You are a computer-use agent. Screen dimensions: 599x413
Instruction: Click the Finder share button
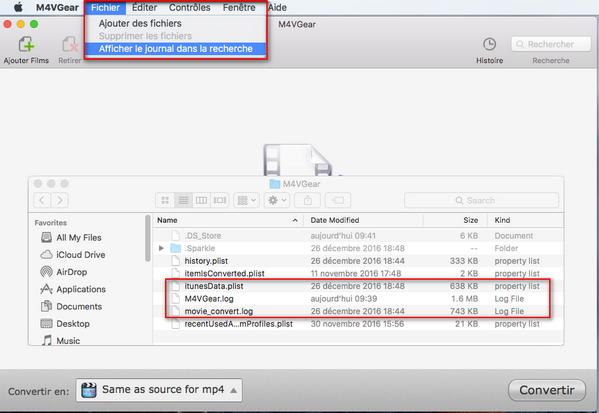(x=308, y=200)
